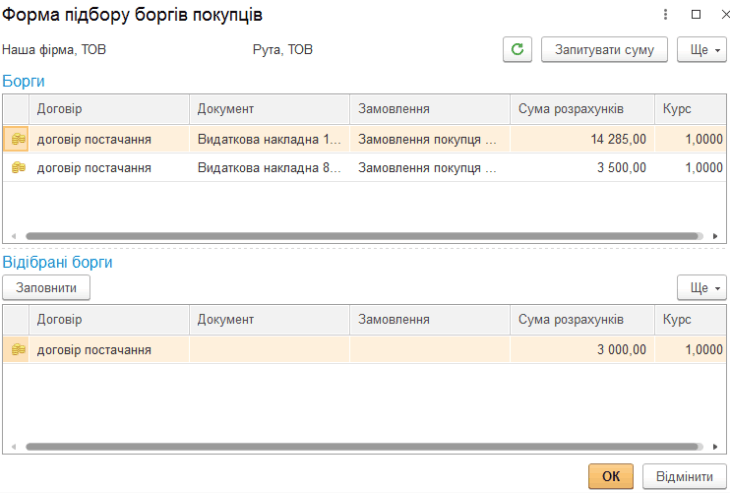The image size is (730, 493).
Task: Open the Ще dropdown in Відібрані борги section
Action: click(702, 288)
